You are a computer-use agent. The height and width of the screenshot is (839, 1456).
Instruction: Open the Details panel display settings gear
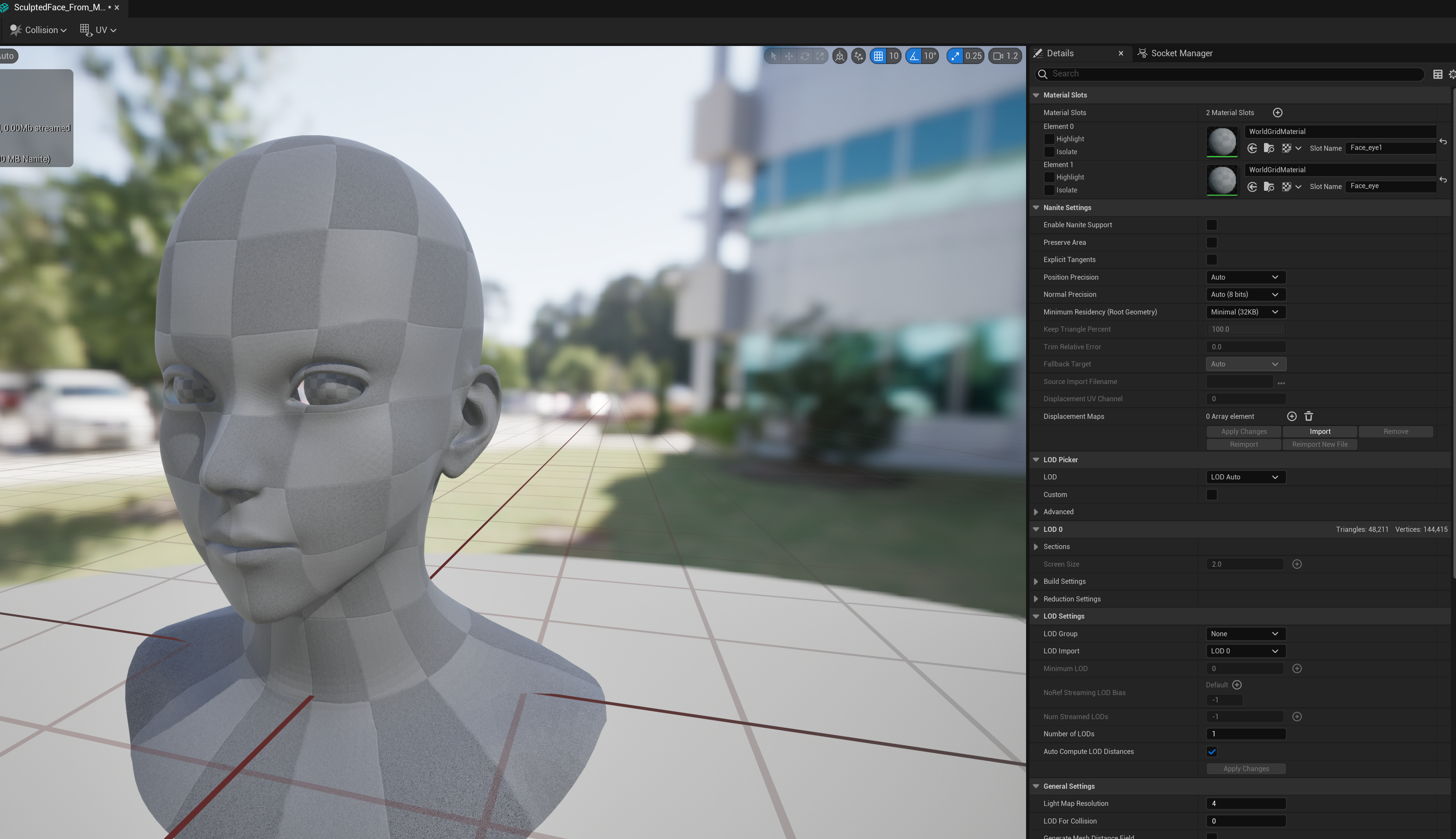click(1452, 74)
